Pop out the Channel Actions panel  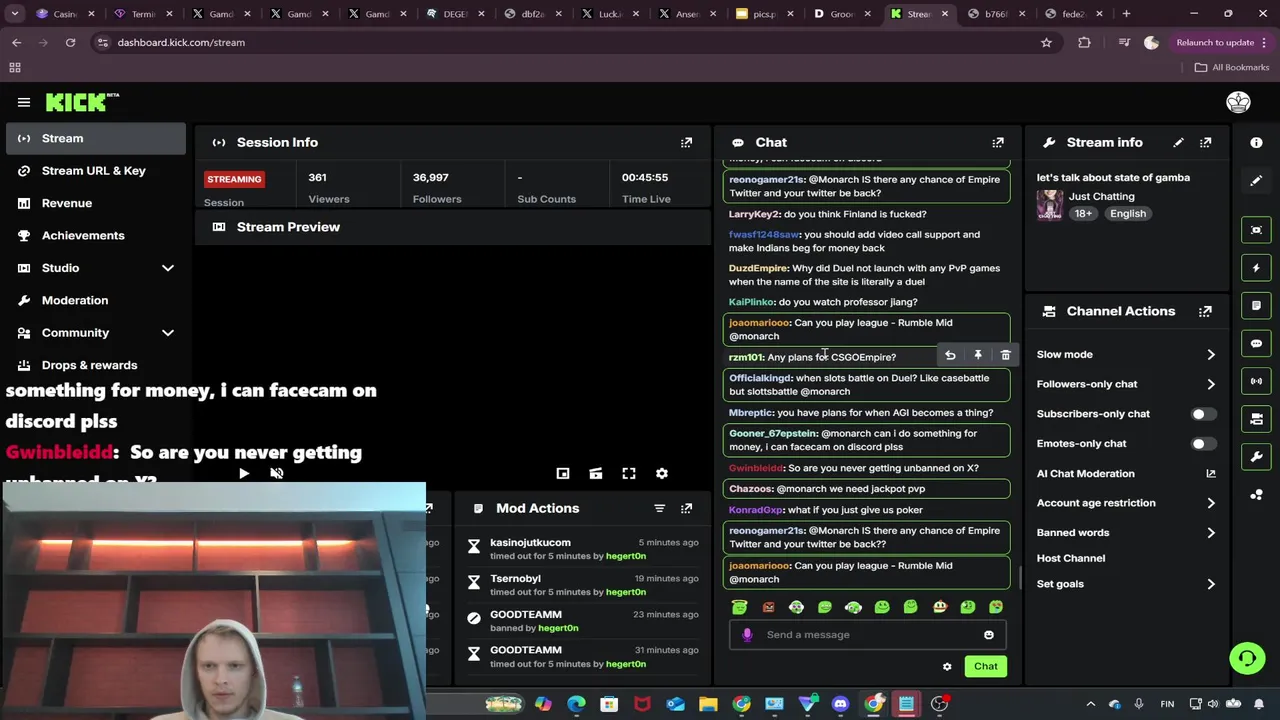pyautogui.click(x=1205, y=312)
